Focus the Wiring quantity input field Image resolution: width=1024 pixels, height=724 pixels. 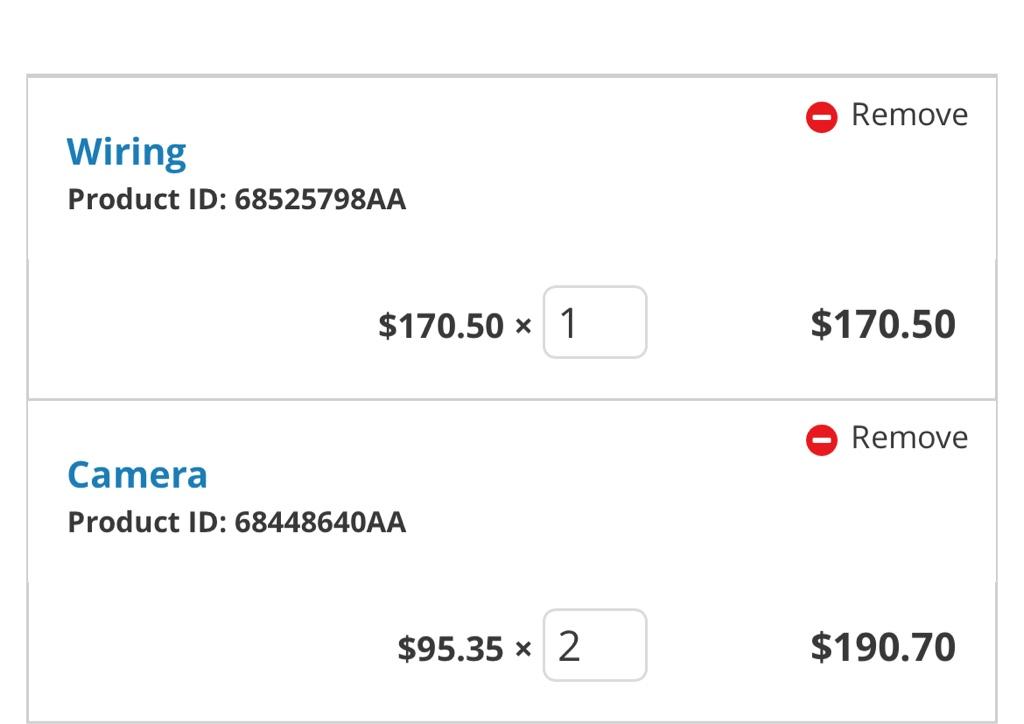595,323
